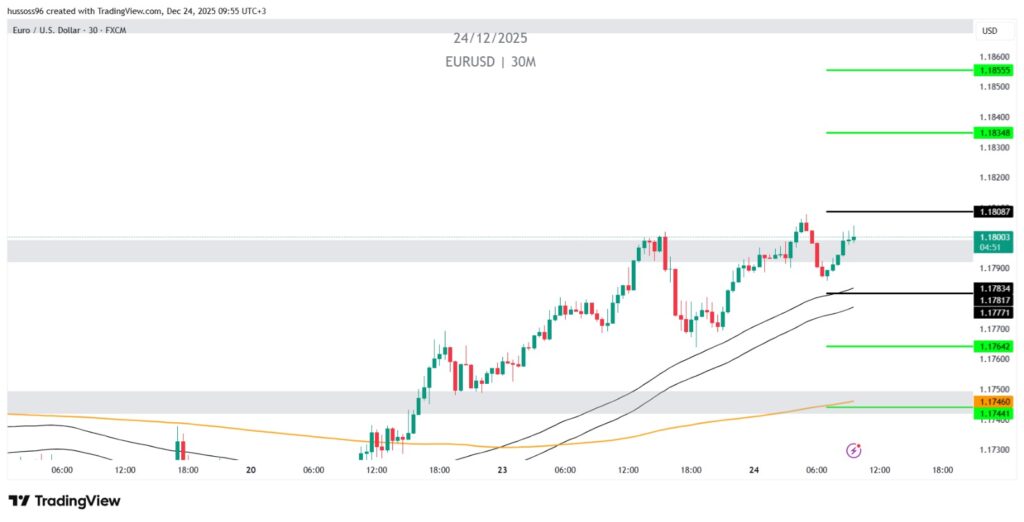Click the orange 1.17460 moving average label
The height and width of the screenshot is (522, 1024).
click(x=994, y=401)
